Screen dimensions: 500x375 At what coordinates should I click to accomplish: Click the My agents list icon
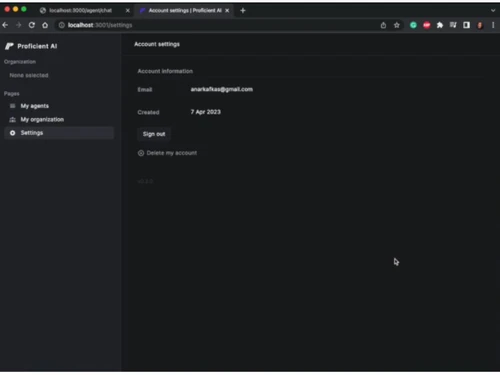(12, 106)
